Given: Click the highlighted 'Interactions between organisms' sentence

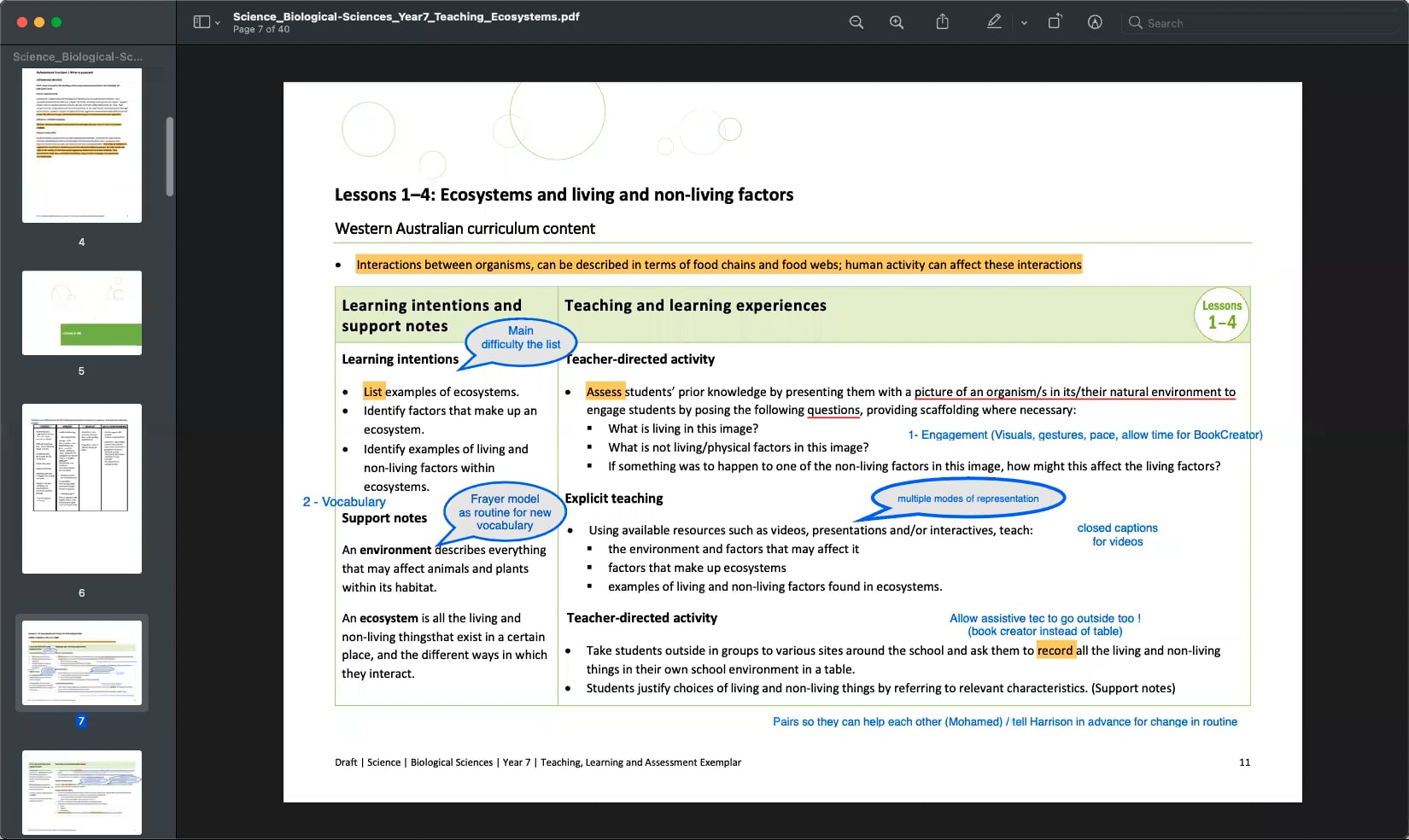Looking at the screenshot, I should (x=719, y=265).
